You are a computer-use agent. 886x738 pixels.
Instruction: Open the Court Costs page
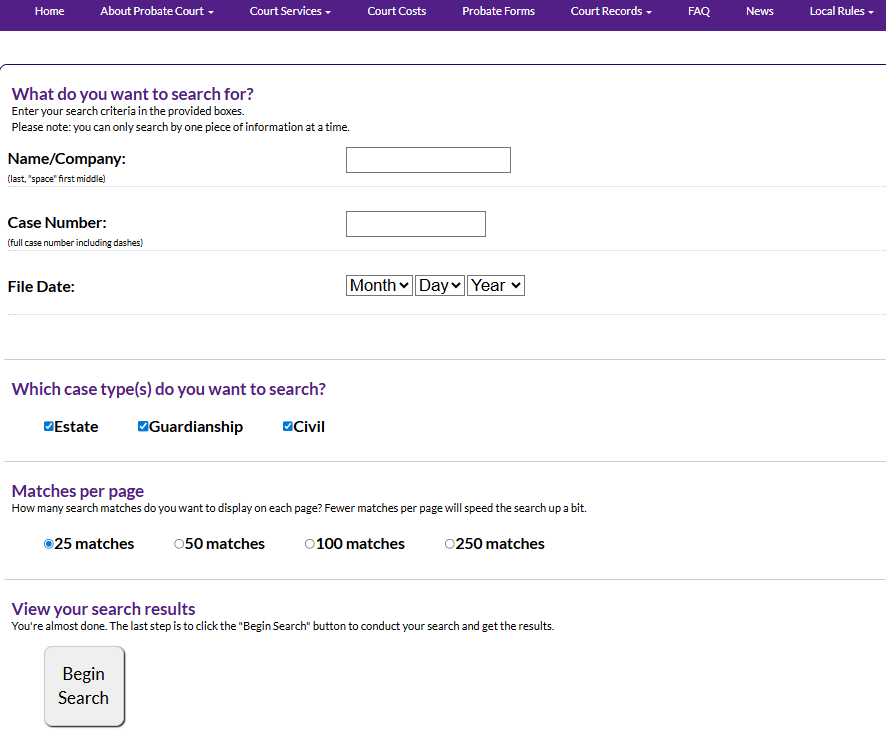(x=396, y=11)
